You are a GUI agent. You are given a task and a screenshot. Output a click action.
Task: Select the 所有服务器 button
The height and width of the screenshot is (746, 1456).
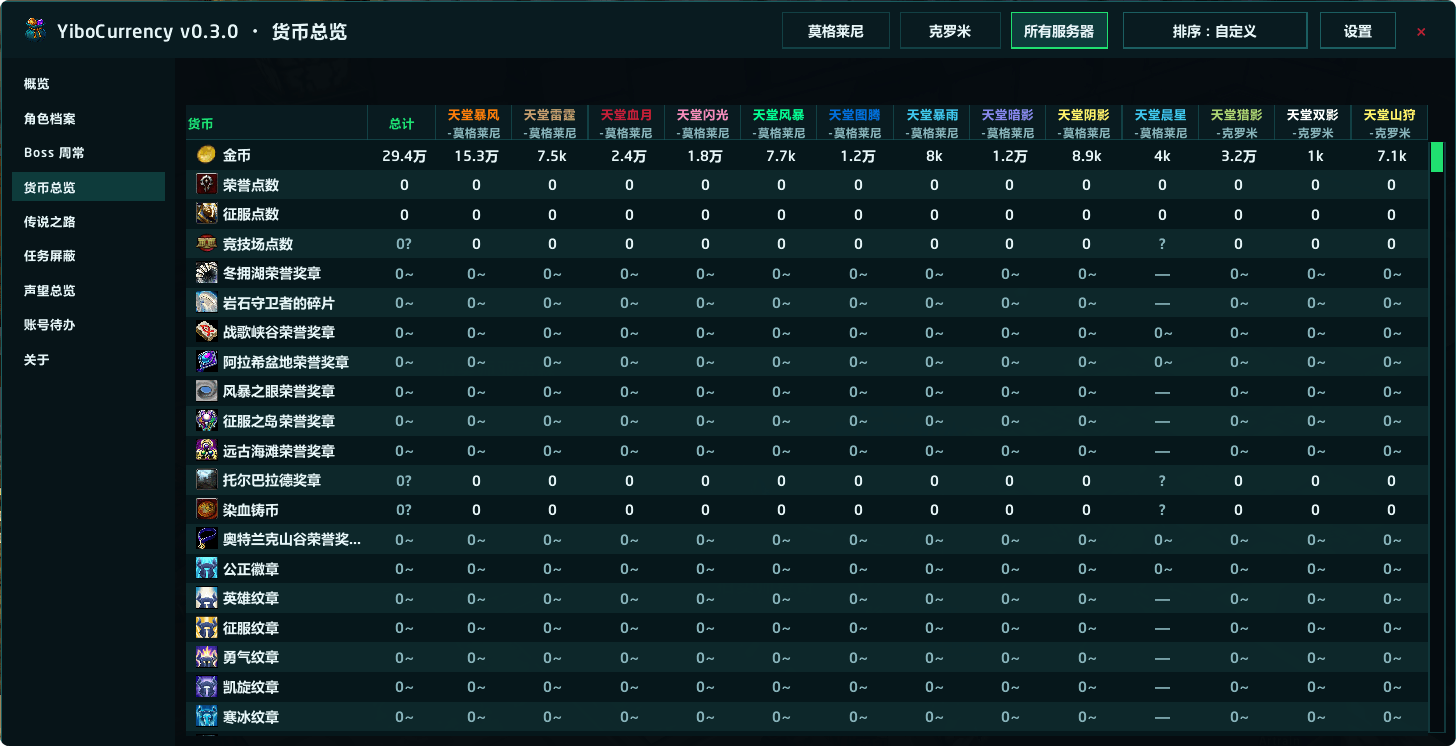click(1059, 31)
